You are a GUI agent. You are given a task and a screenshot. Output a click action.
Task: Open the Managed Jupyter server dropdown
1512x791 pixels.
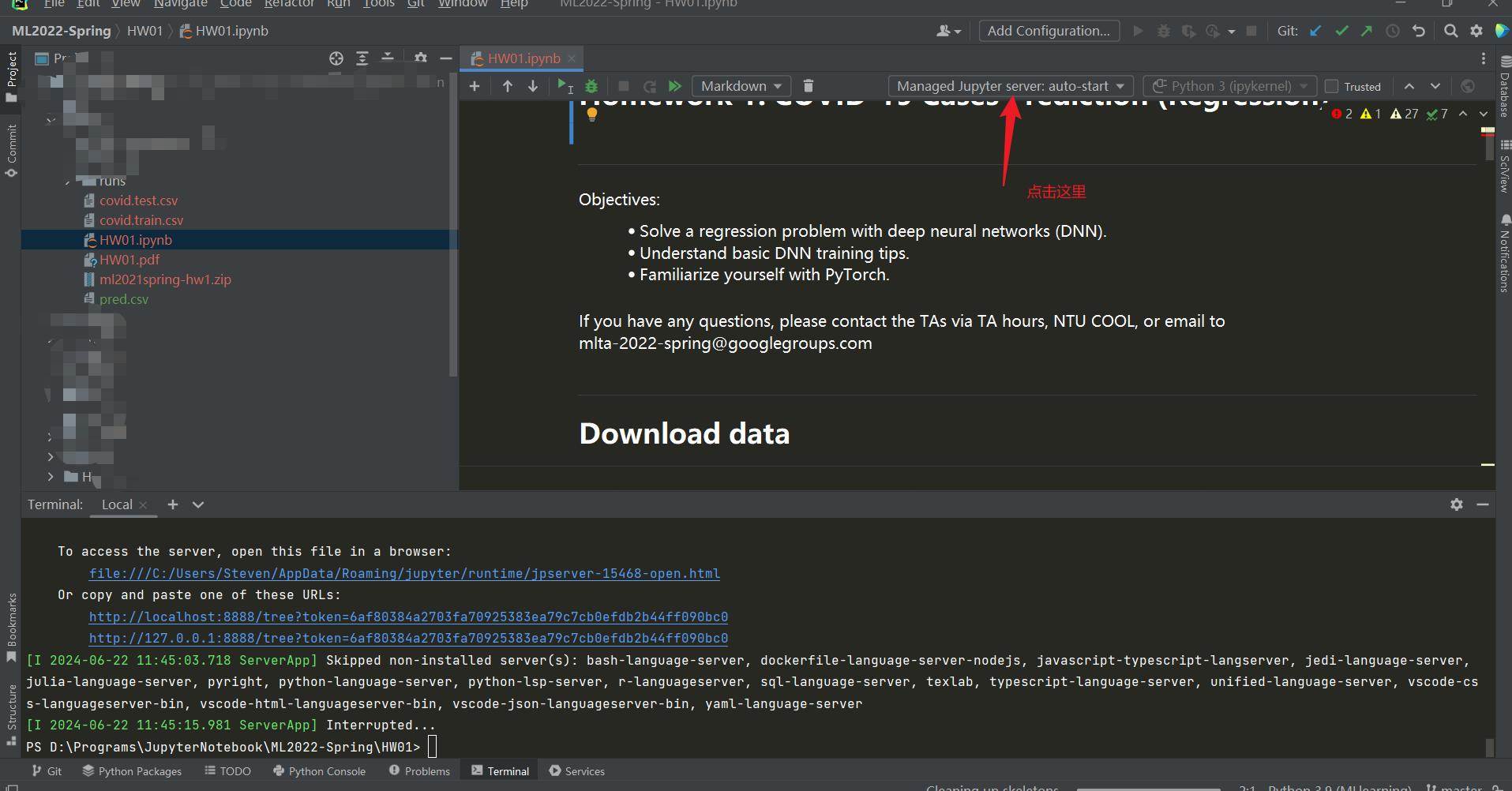[1011, 86]
